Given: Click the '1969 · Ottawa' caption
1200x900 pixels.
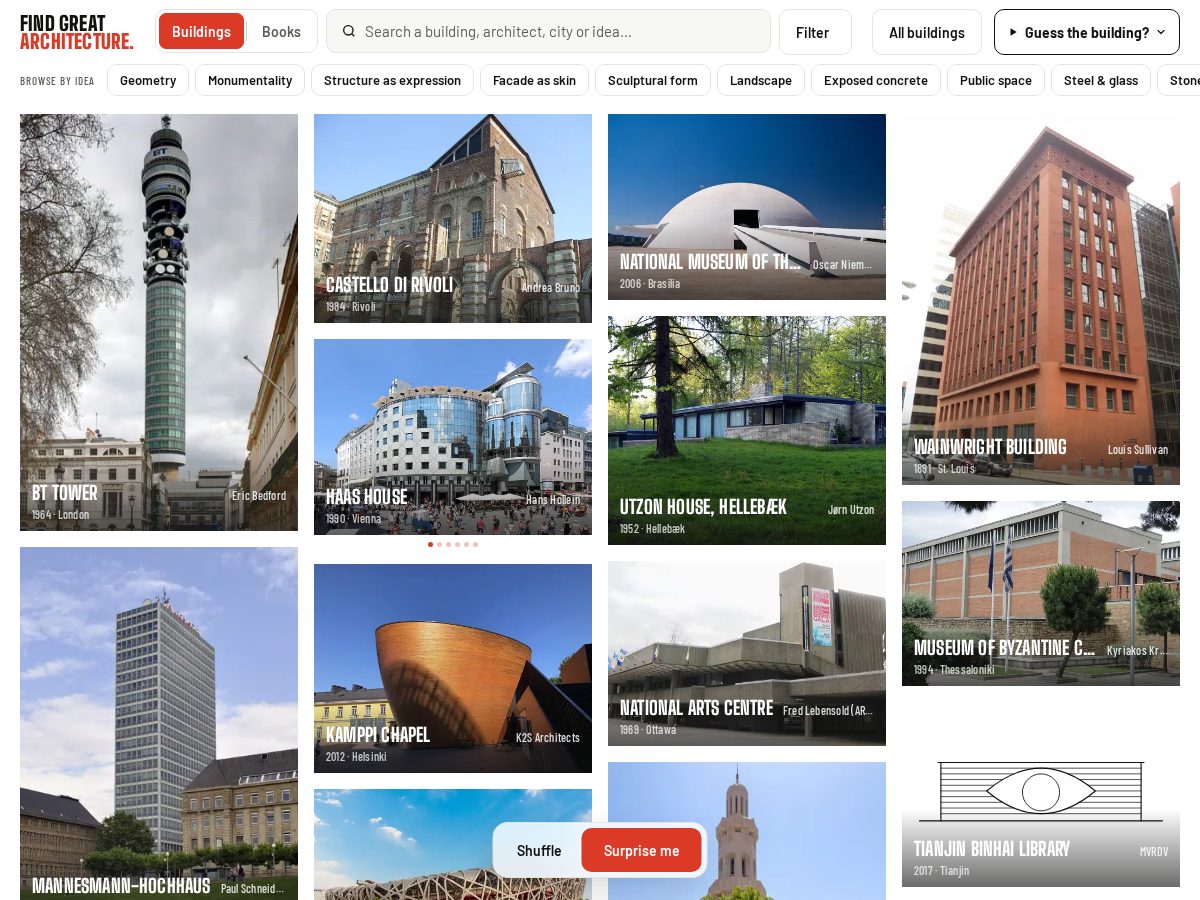Looking at the screenshot, I should (x=648, y=730).
